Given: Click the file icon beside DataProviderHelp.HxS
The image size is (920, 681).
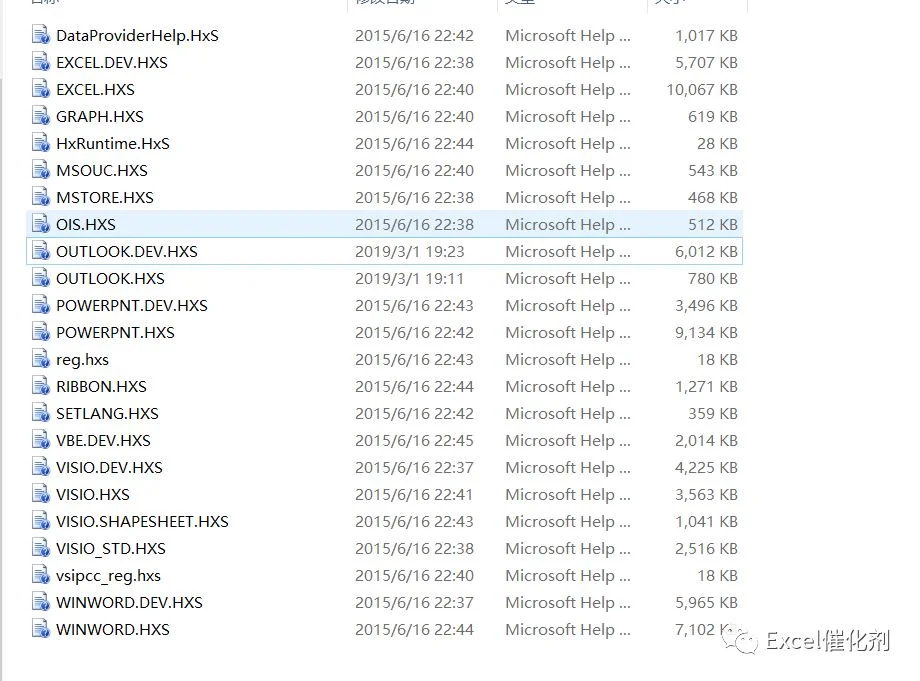Looking at the screenshot, I should click(41, 35).
